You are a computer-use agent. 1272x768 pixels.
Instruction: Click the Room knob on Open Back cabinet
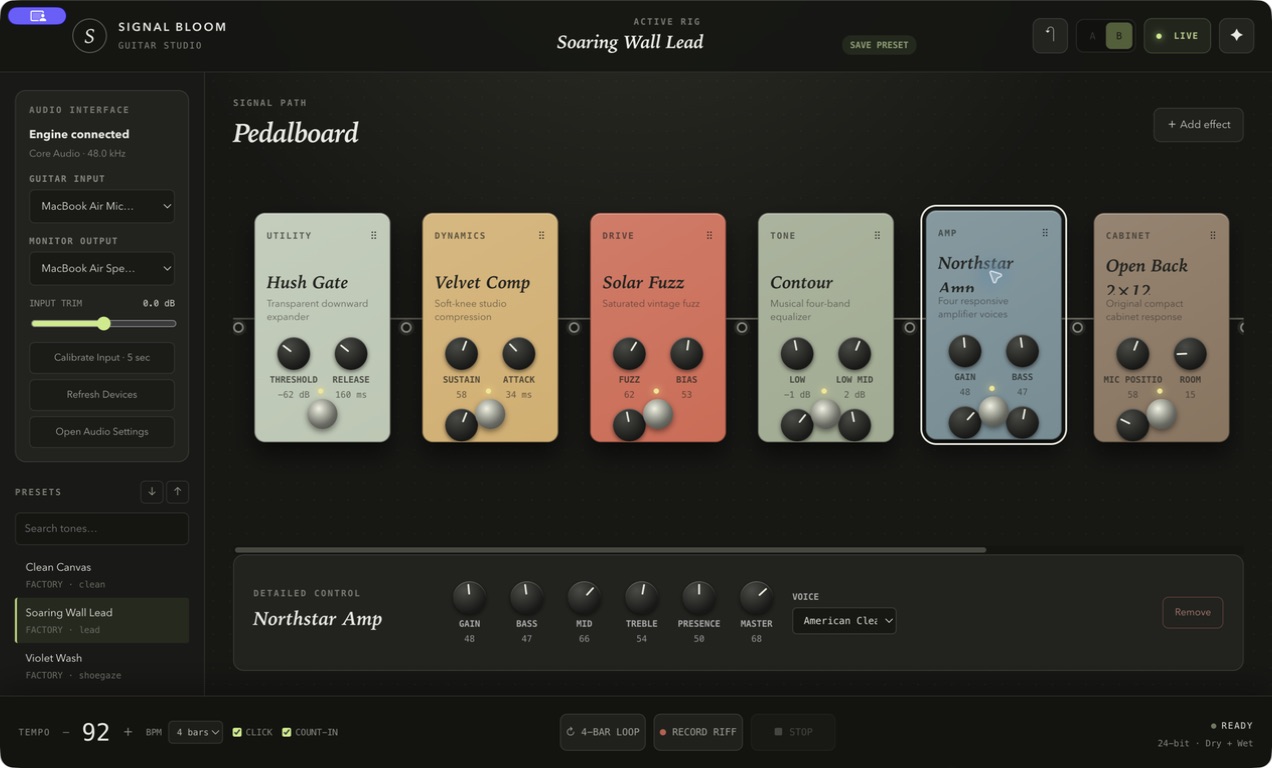pos(1189,353)
